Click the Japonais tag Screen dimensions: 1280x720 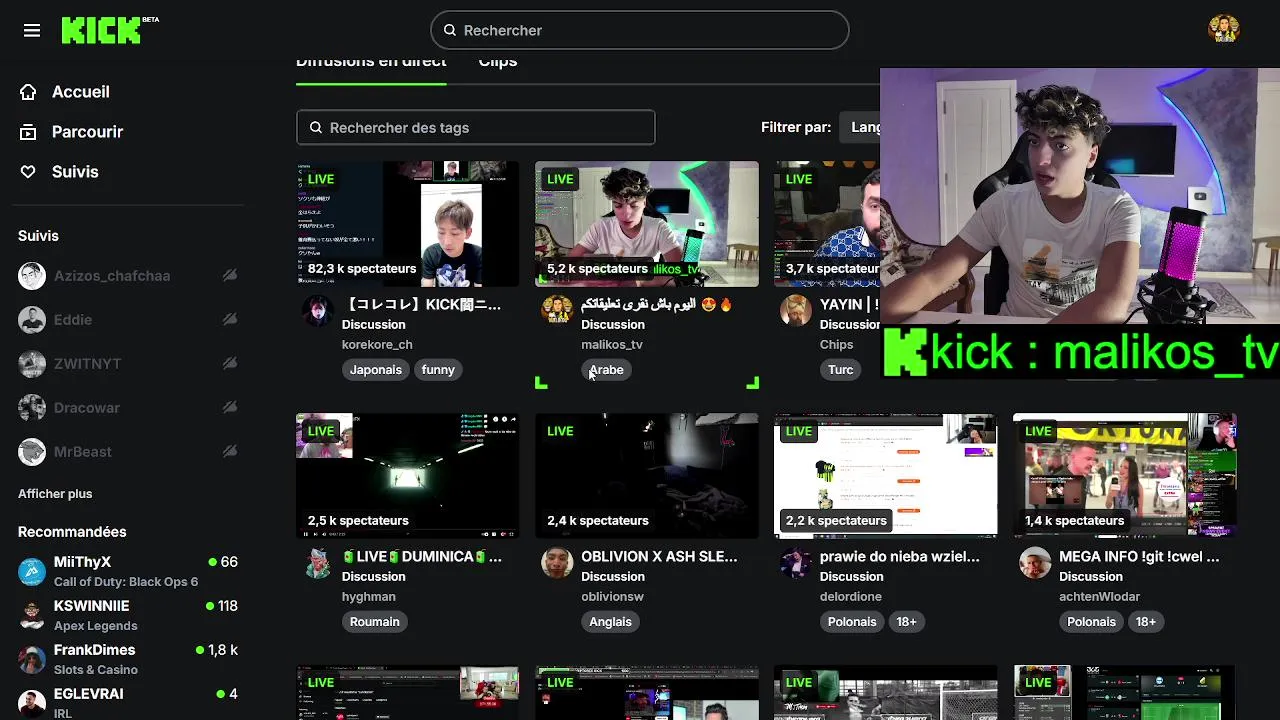pyautogui.click(x=376, y=370)
